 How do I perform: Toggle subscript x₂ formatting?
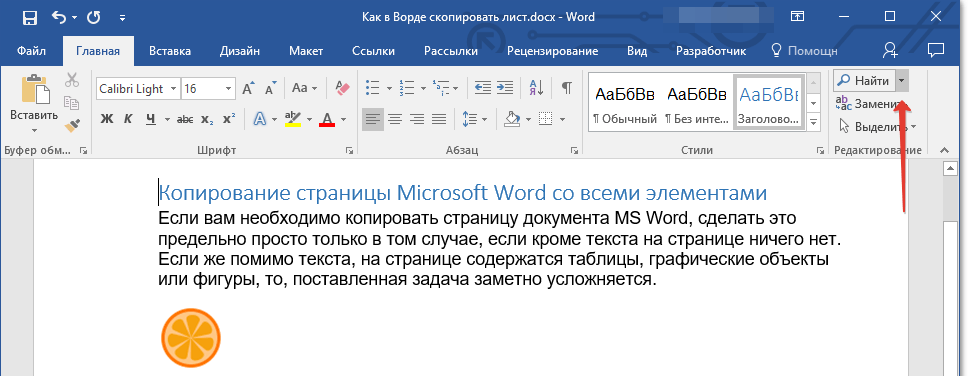click(x=208, y=119)
